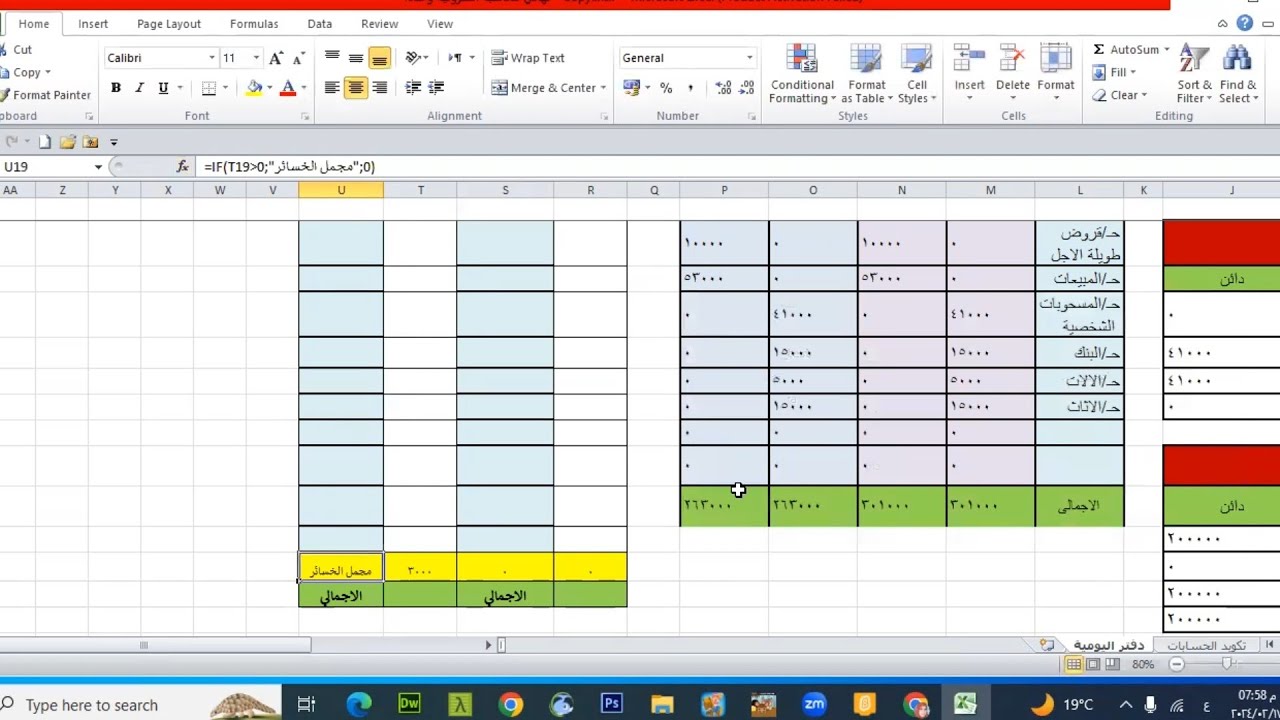Image resolution: width=1280 pixels, height=720 pixels.
Task: Click Merge & Center button
Action: coord(545,88)
